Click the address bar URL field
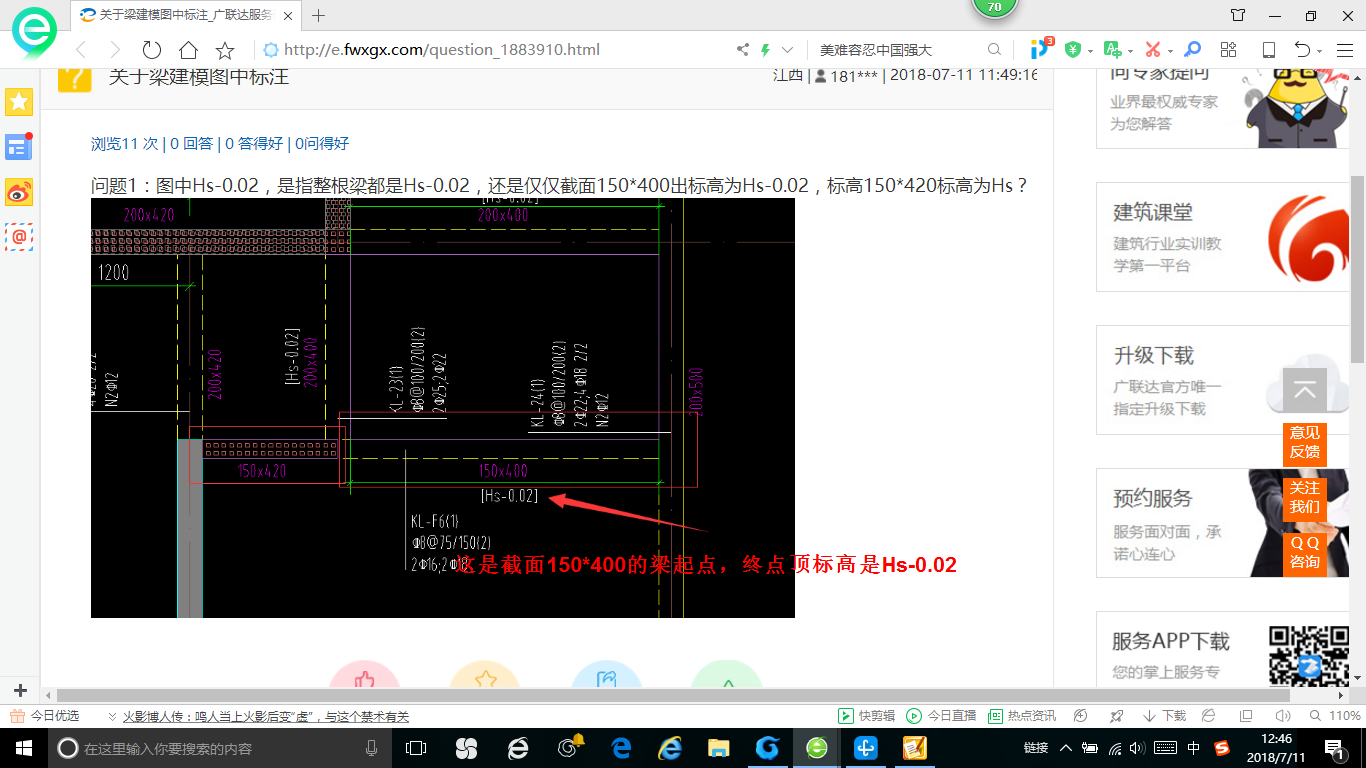Image resolution: width=1366 pixels, height=768 pixels. [495, 50]
